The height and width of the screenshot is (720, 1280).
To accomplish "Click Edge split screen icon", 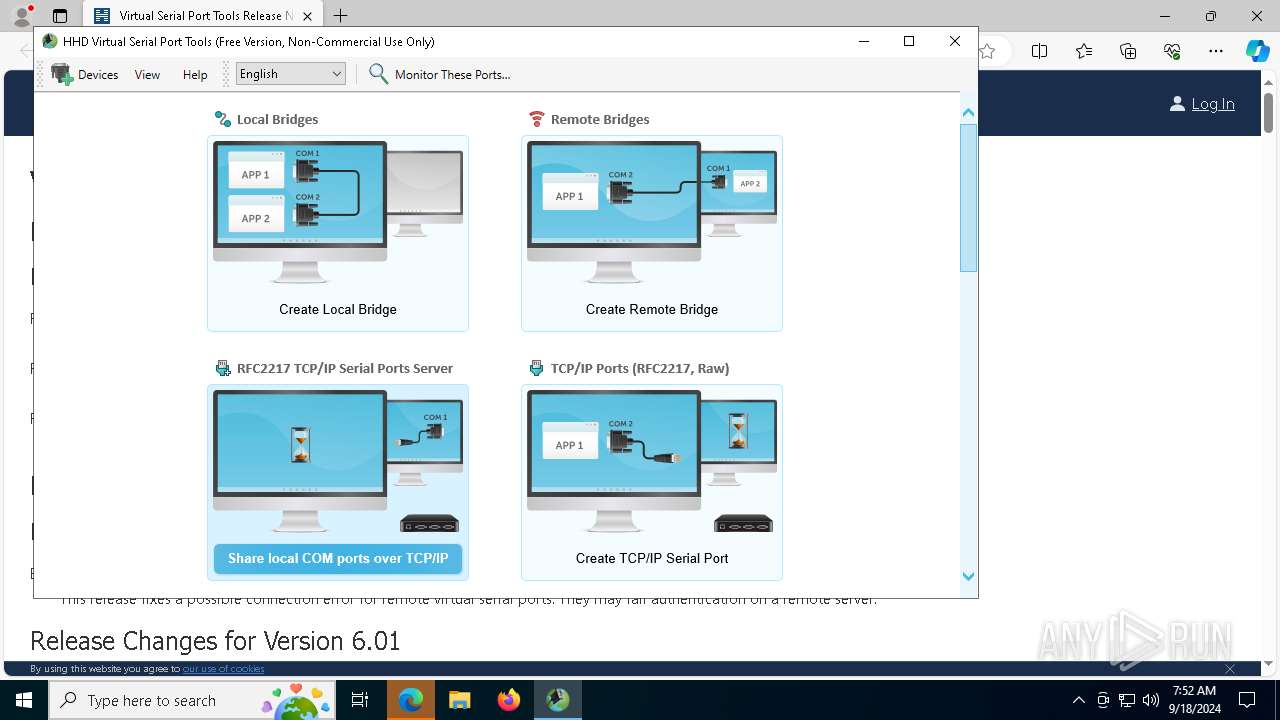I will tap(1039, 51).
